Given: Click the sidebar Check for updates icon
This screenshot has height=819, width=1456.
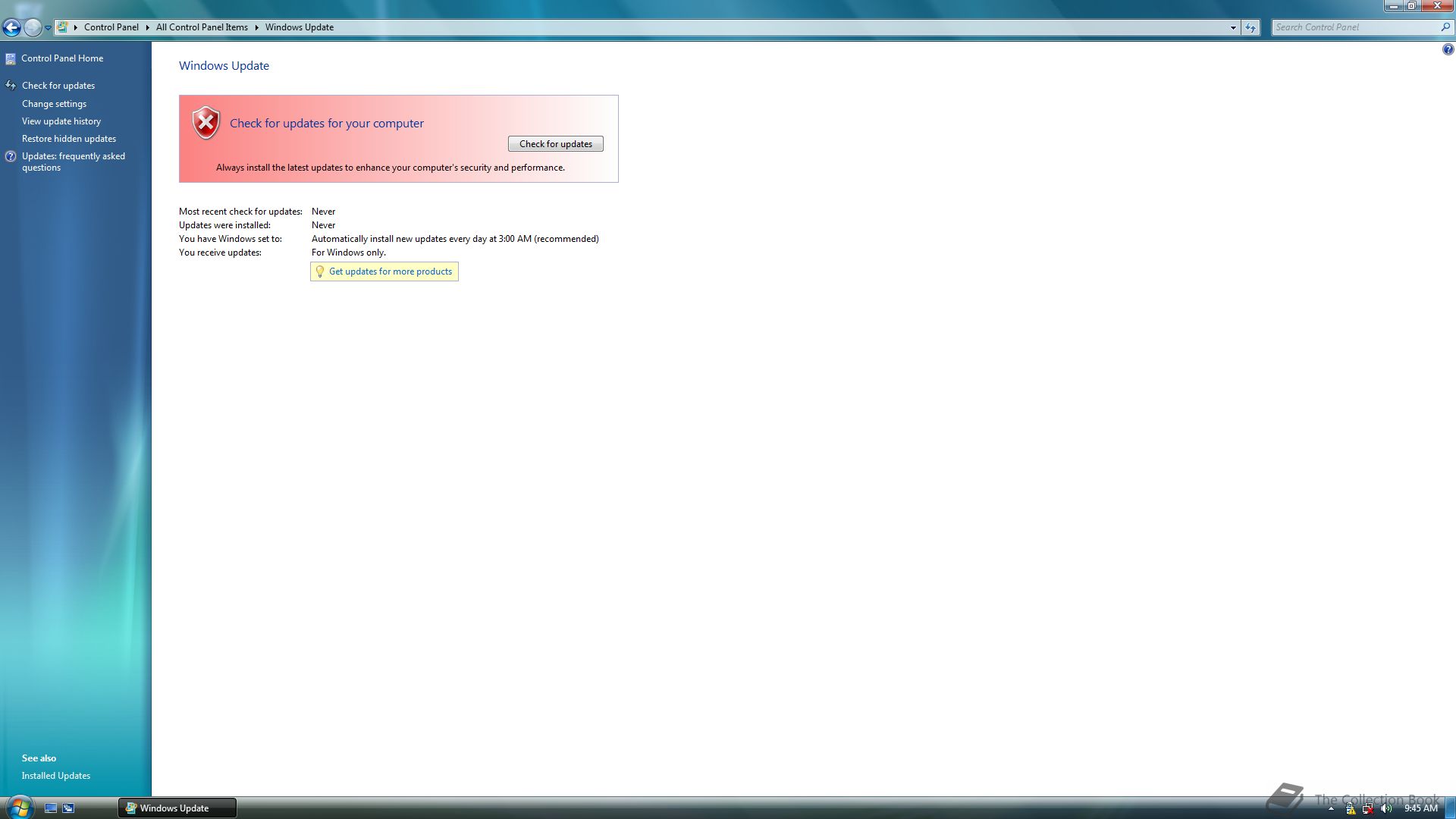Looking at the screenshot, I should point(11,86).
